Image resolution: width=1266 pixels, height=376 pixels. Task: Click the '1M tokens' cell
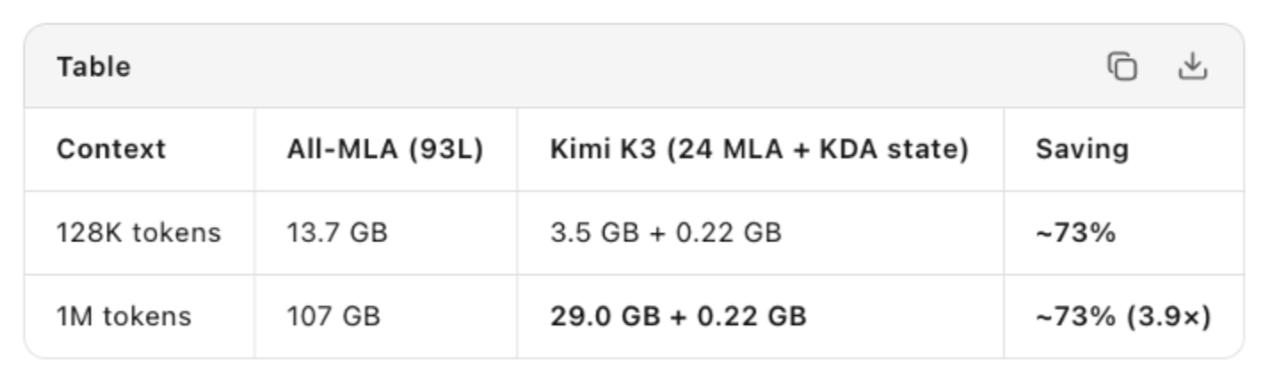124,317
